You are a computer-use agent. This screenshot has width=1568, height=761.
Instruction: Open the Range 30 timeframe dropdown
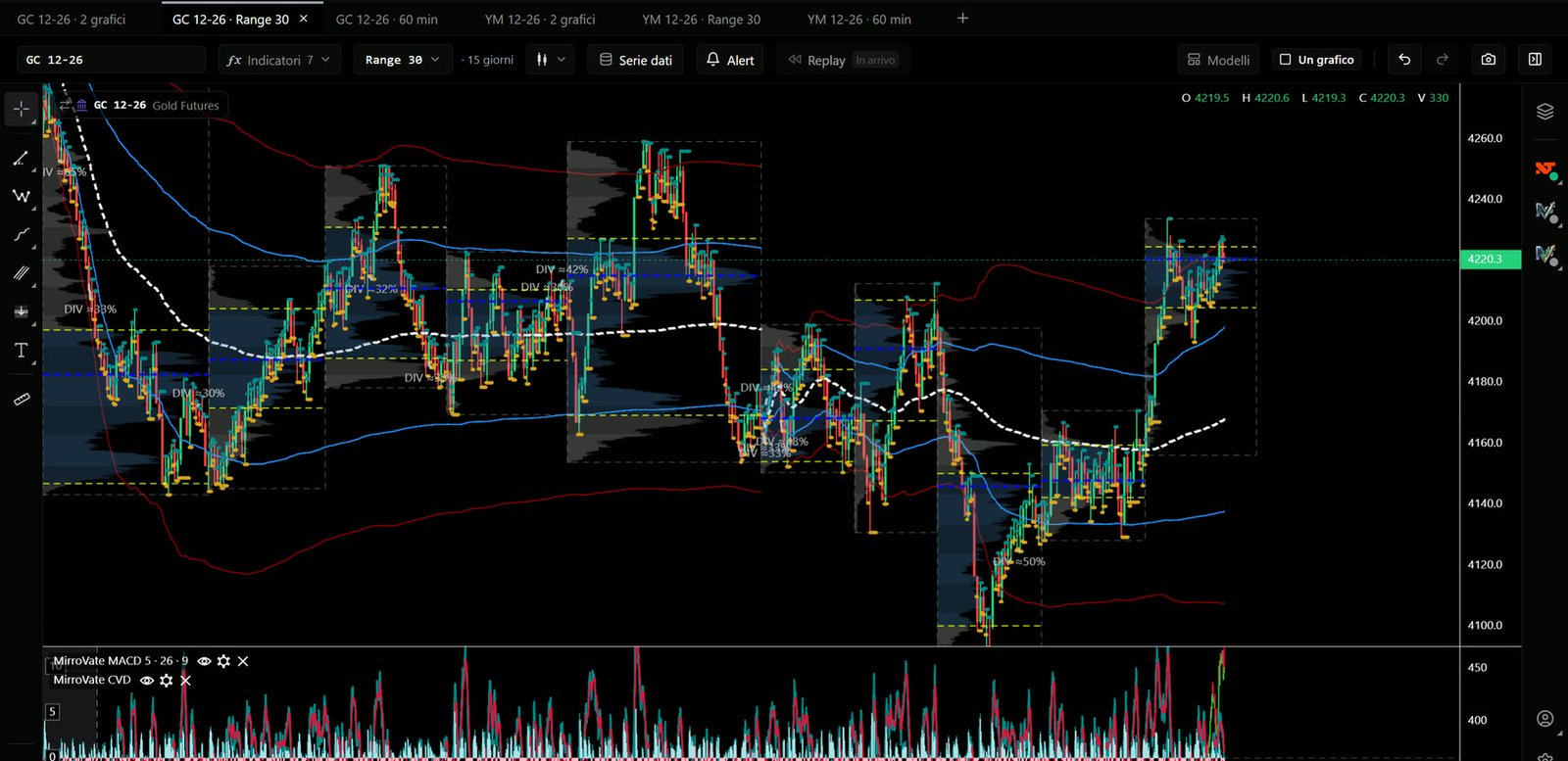click(x=402, y=60)
